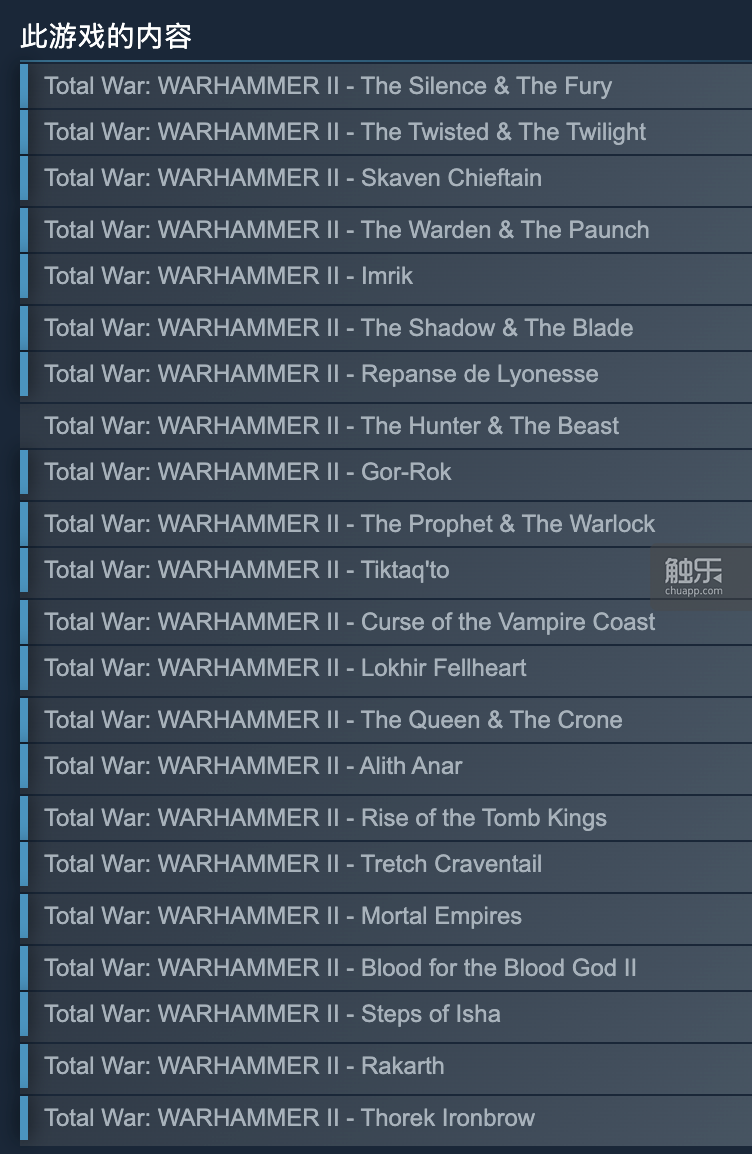Open The Prophet & The Warlock DLC

(x=386, y=524)
